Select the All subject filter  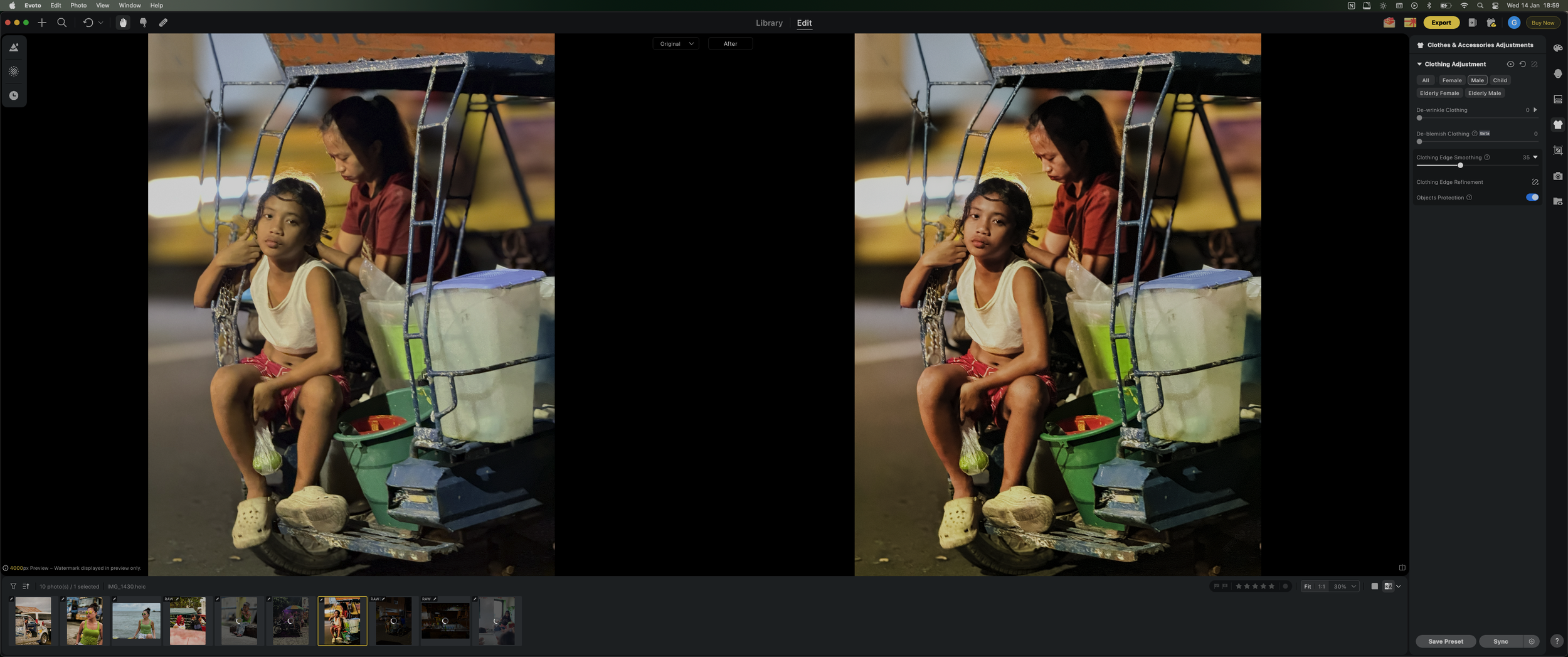1425,80
